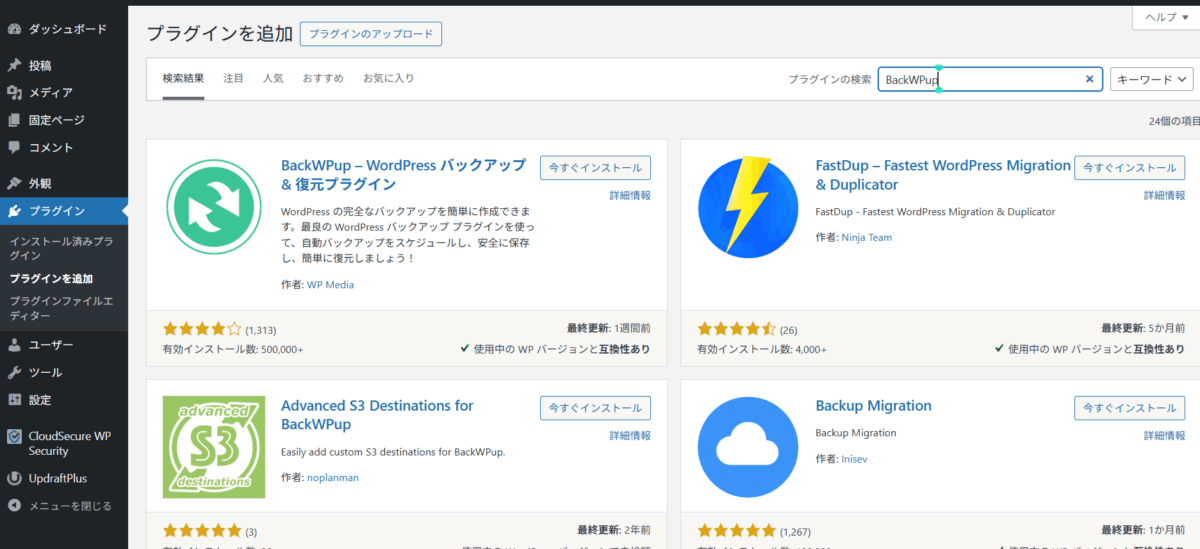Click the Advanced S3 Destinations plugin icon
Screen dimensions: 1200x549
pos(214,447)
